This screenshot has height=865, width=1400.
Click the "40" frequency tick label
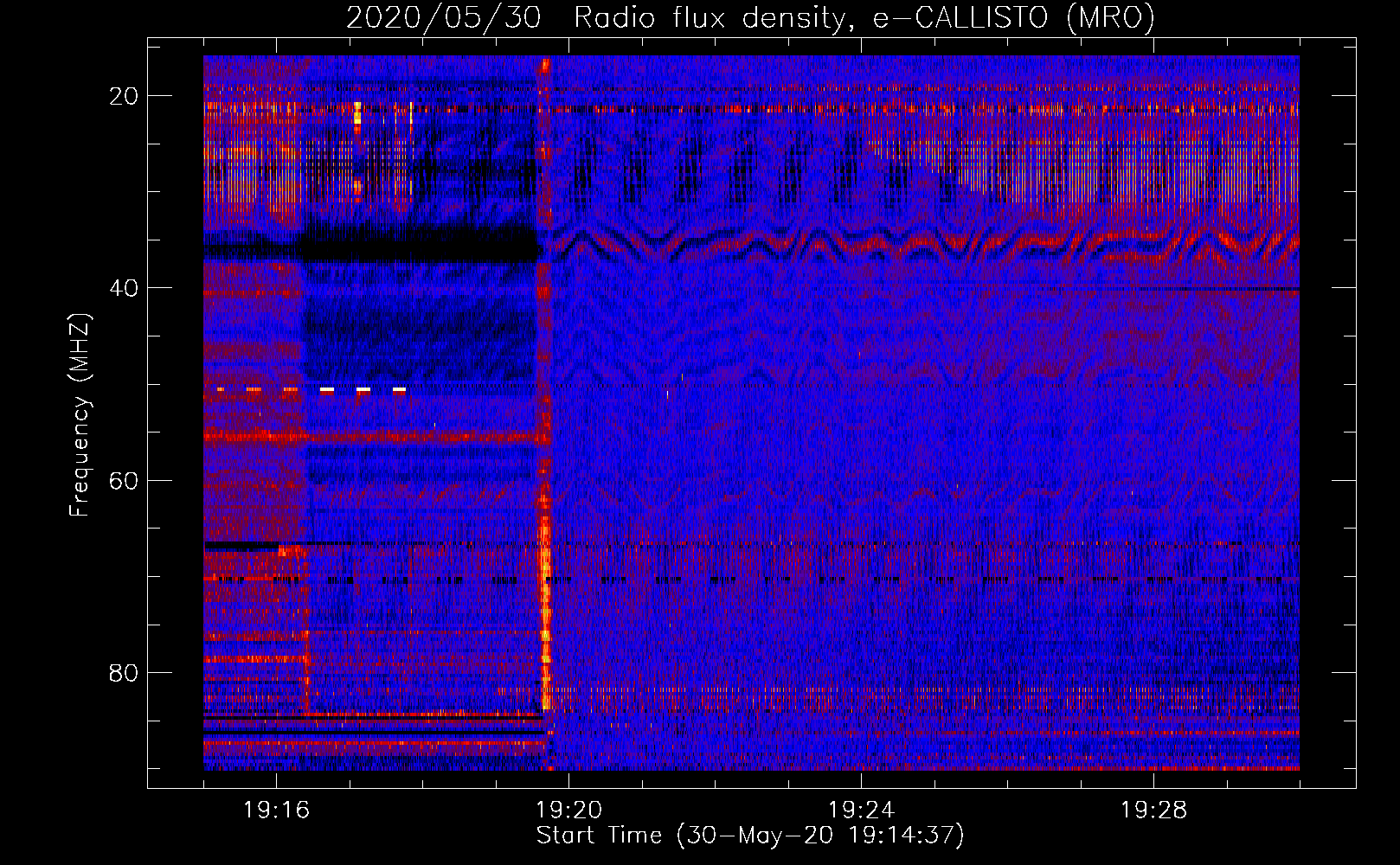[x=124, y=288]
